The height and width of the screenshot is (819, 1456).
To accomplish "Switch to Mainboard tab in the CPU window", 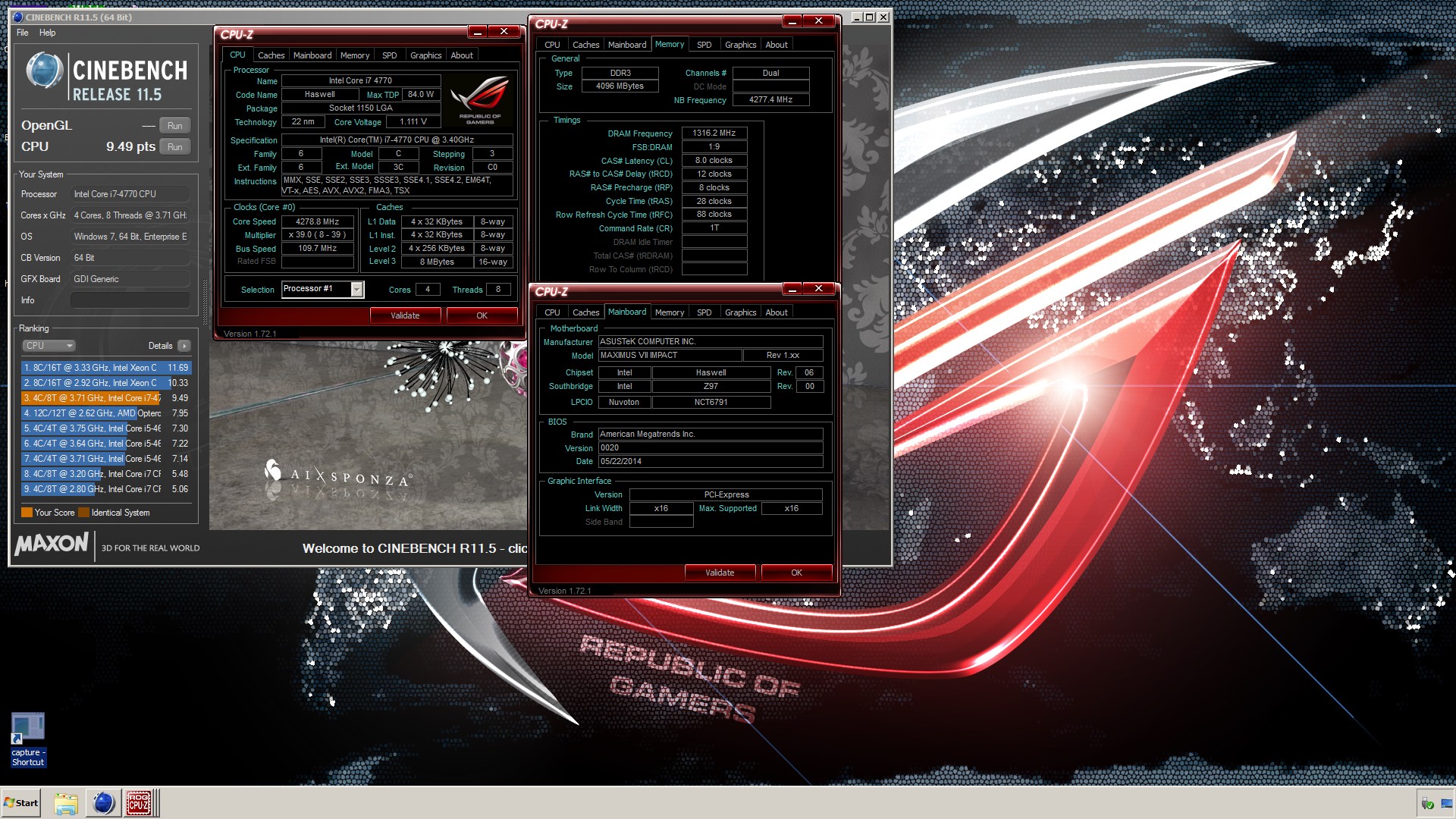I will [312, 55].
